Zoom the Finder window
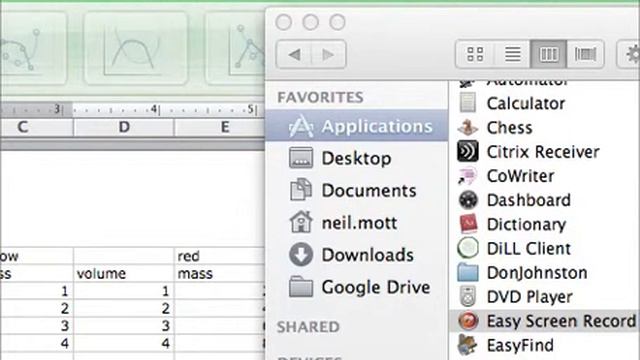The height and width of the screenshot is (360, 640). [338, 22]
